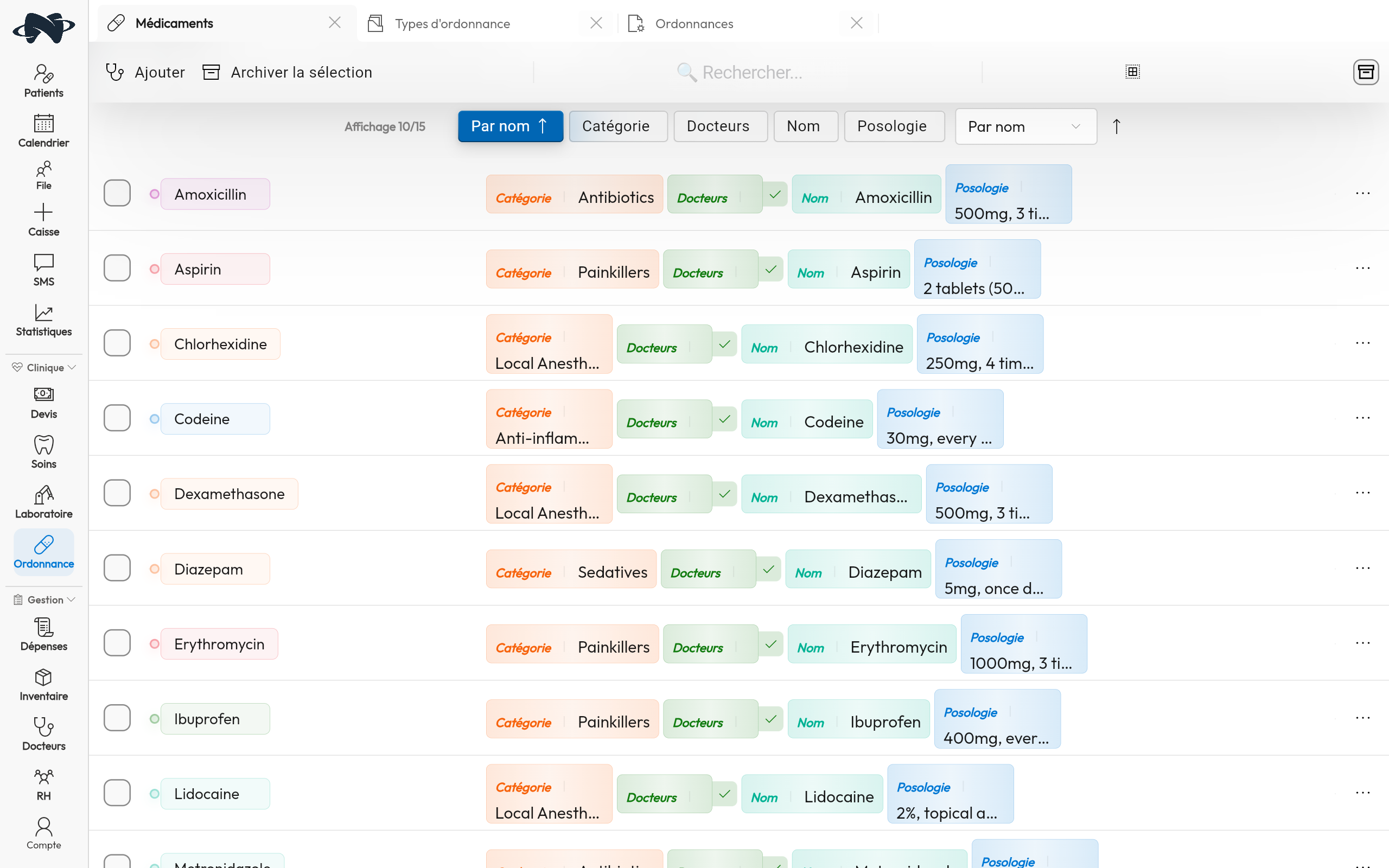Check the Amoxicillin row checkbox
The height and width of the screenshot is (868, 1389).
[117, 194]
